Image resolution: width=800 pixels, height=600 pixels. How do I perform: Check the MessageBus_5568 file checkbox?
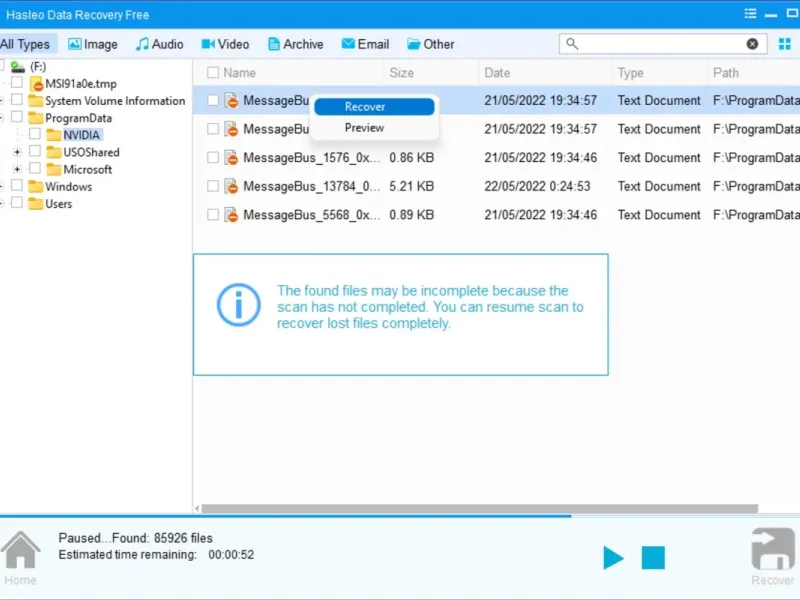213,215
